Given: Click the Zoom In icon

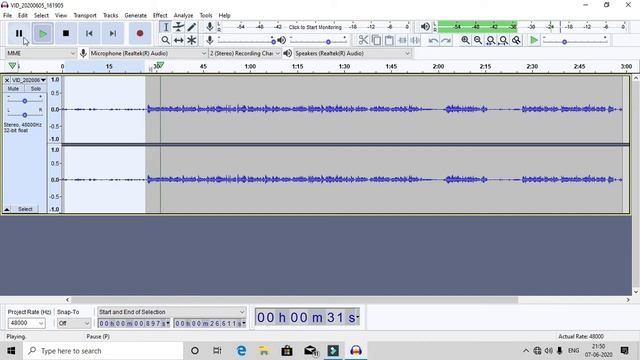Looking at the screenshot, I should point(465,40).
